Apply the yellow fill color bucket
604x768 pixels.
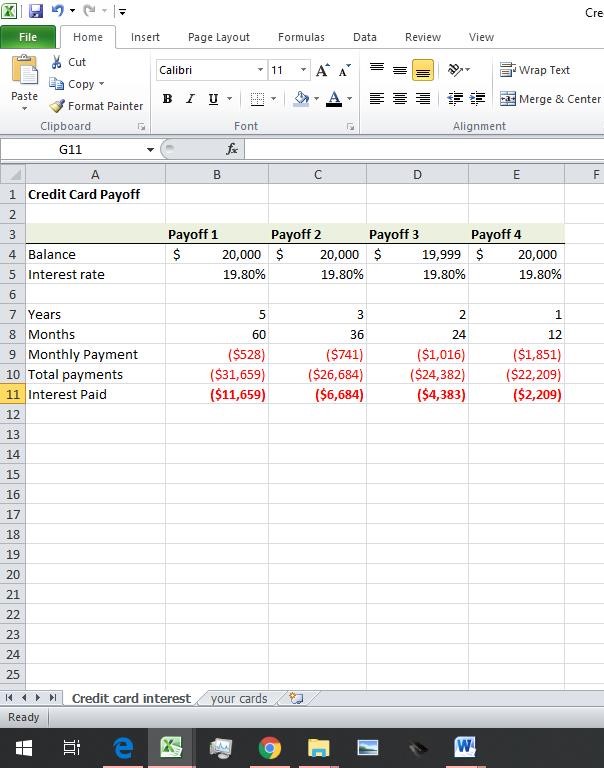pos(301,99)
